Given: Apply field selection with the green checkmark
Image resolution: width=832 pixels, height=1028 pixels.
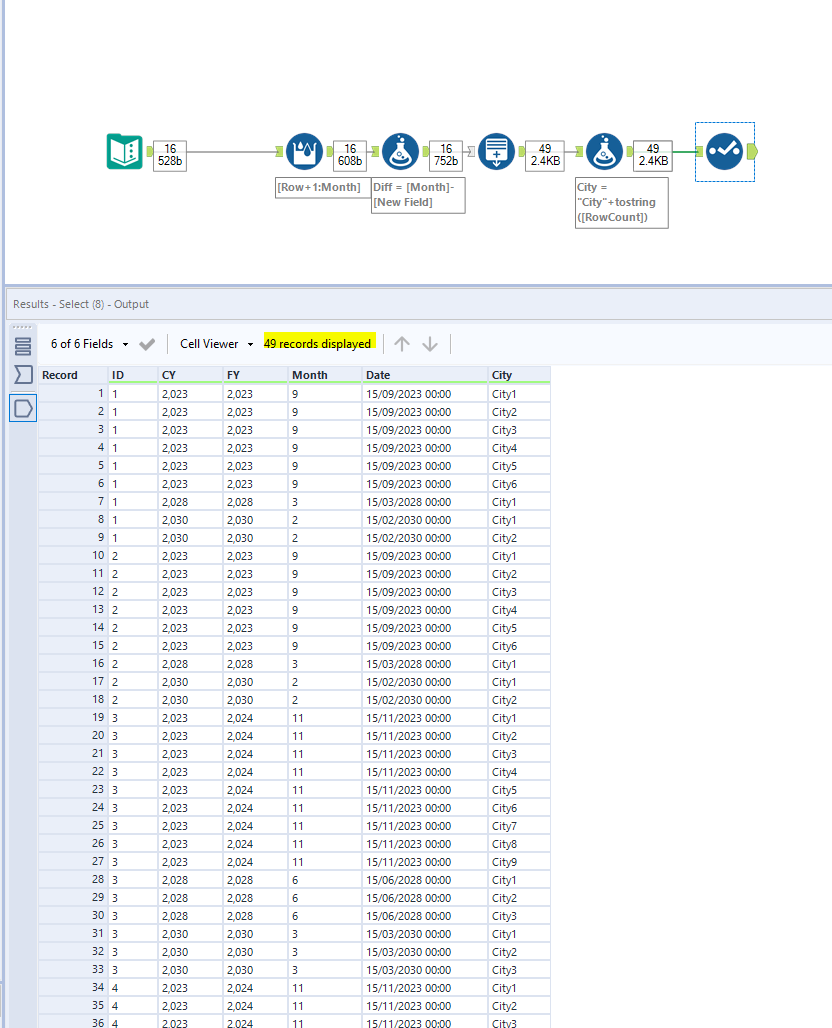Looking at the screenshot, I should [146, 343].
